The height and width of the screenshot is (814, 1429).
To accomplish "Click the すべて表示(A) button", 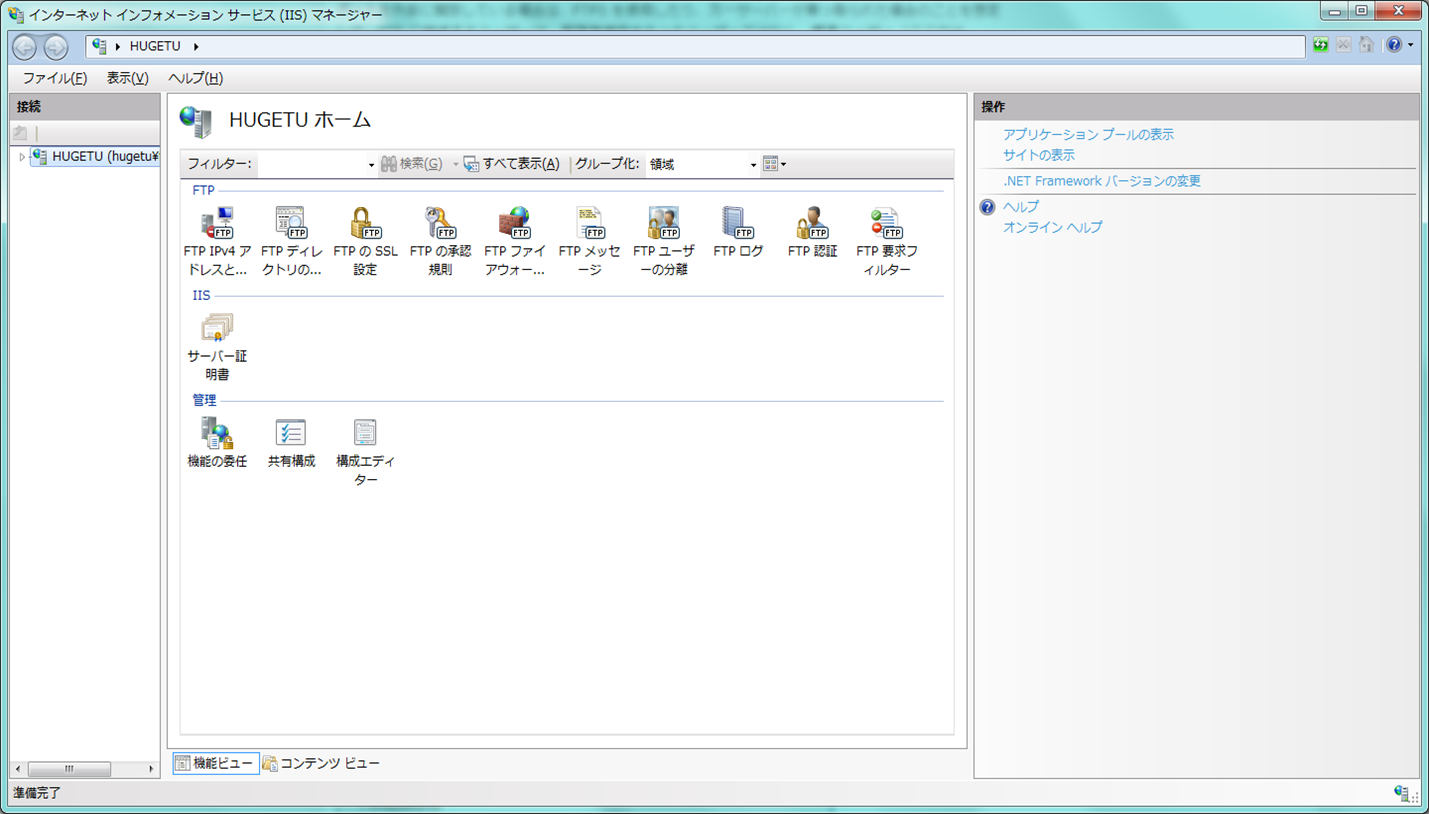I will click(x=512, y=164).
